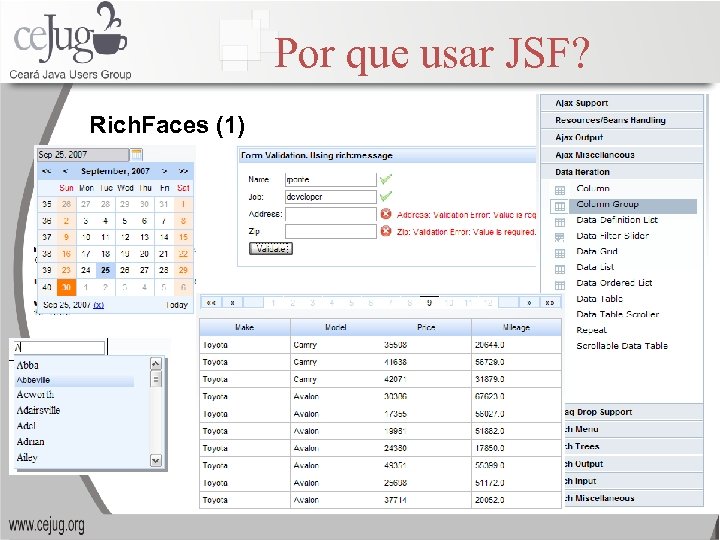
Task: Click the suggestion list scrollbar thumb
Action: pos(156,379)
